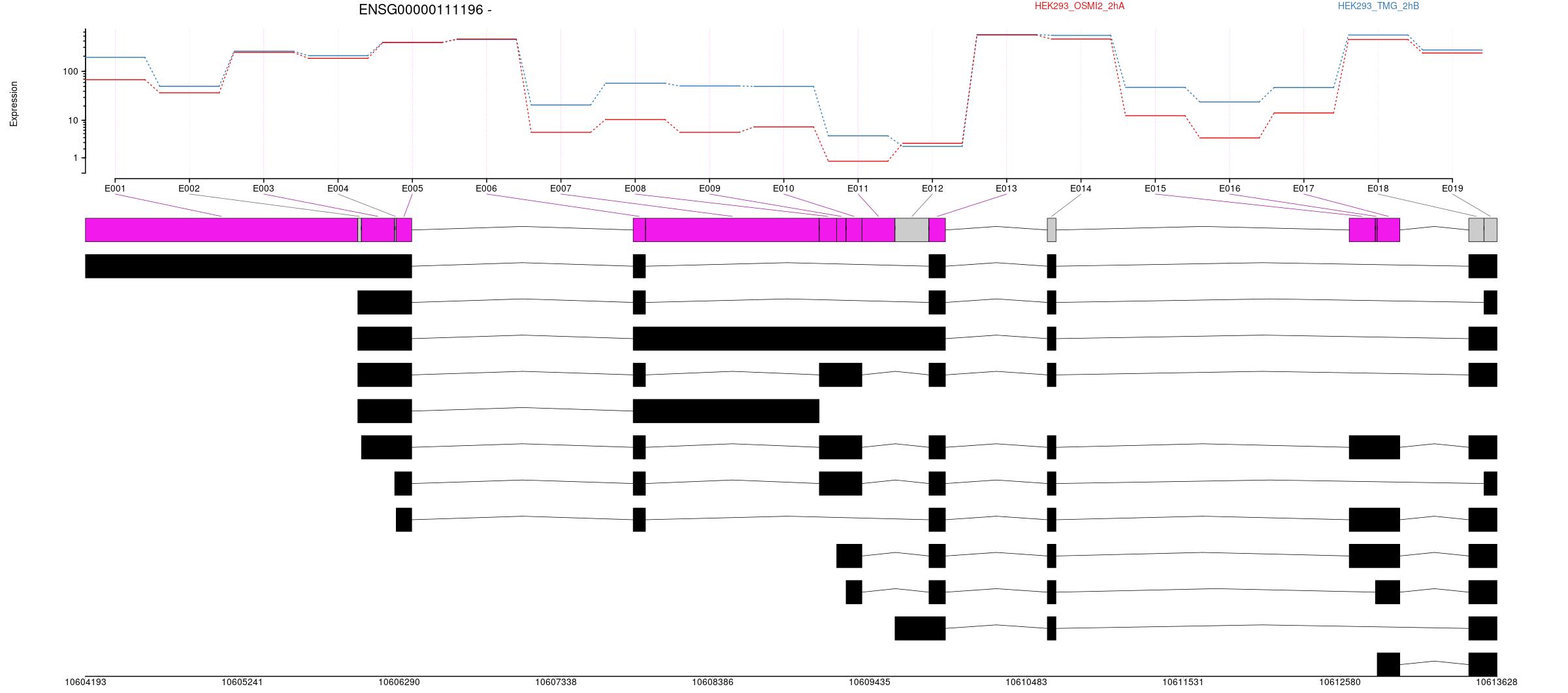Screen dimensions: 1568x693
Task: Select exon label E013
Action: [1006, 188]
